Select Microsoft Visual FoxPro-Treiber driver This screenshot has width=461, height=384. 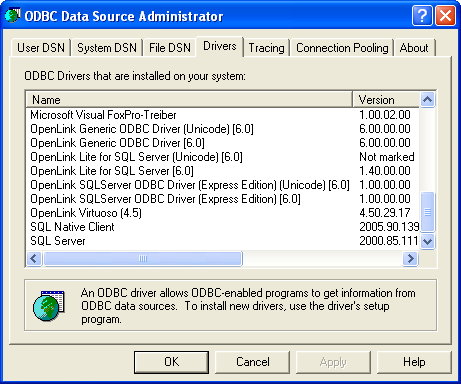(x=103, y=115)
